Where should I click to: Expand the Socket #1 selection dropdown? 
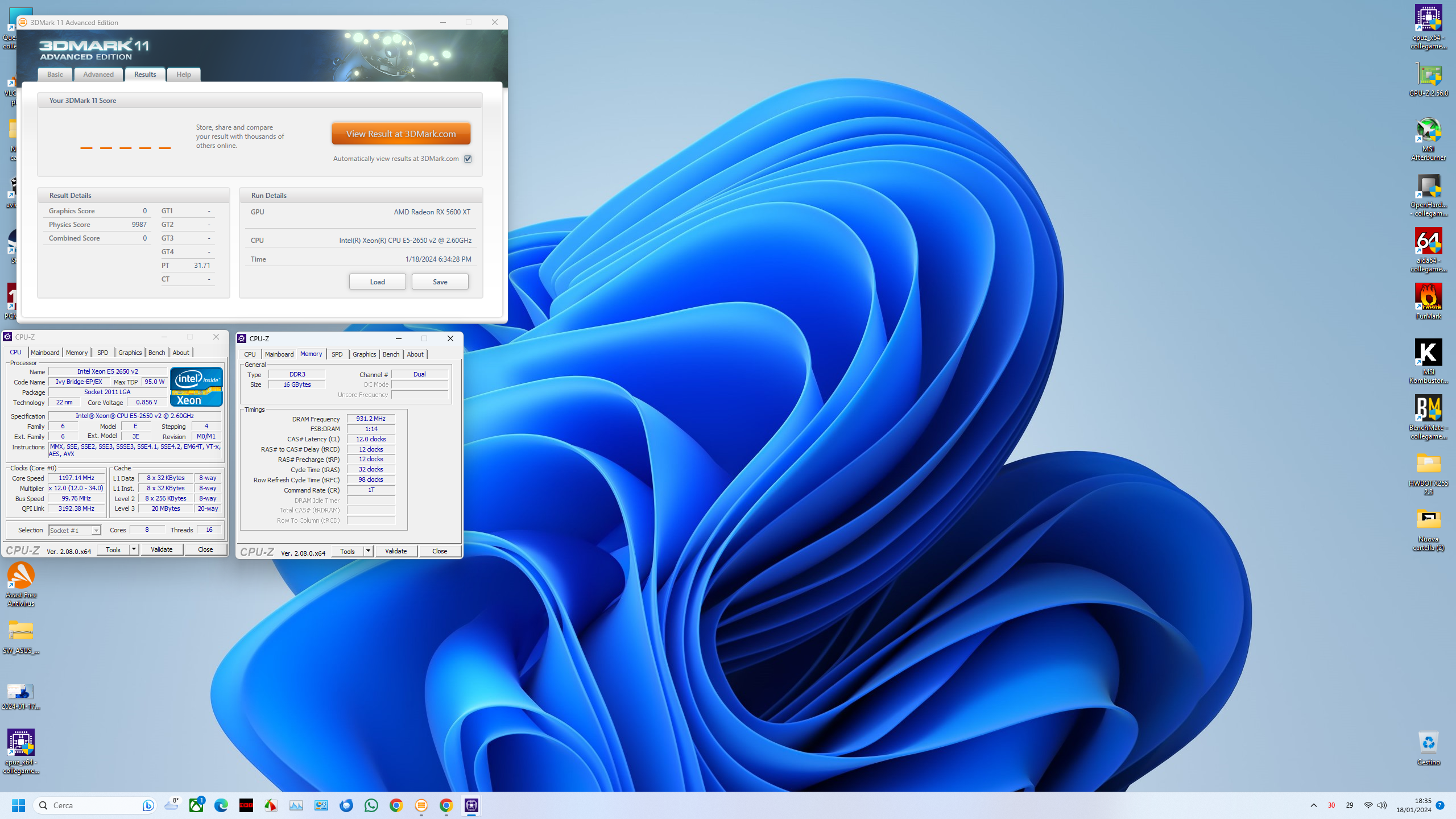(x=96, y=530)
